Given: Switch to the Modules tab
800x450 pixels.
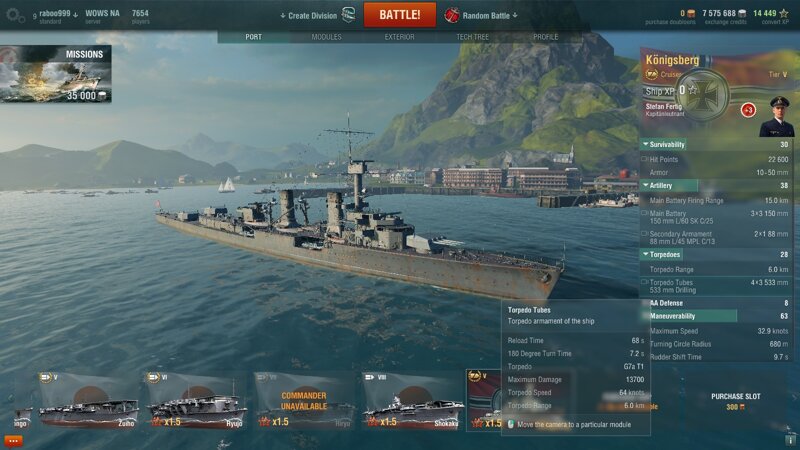Looking at the screenshot, I should (x=327, y=37).
